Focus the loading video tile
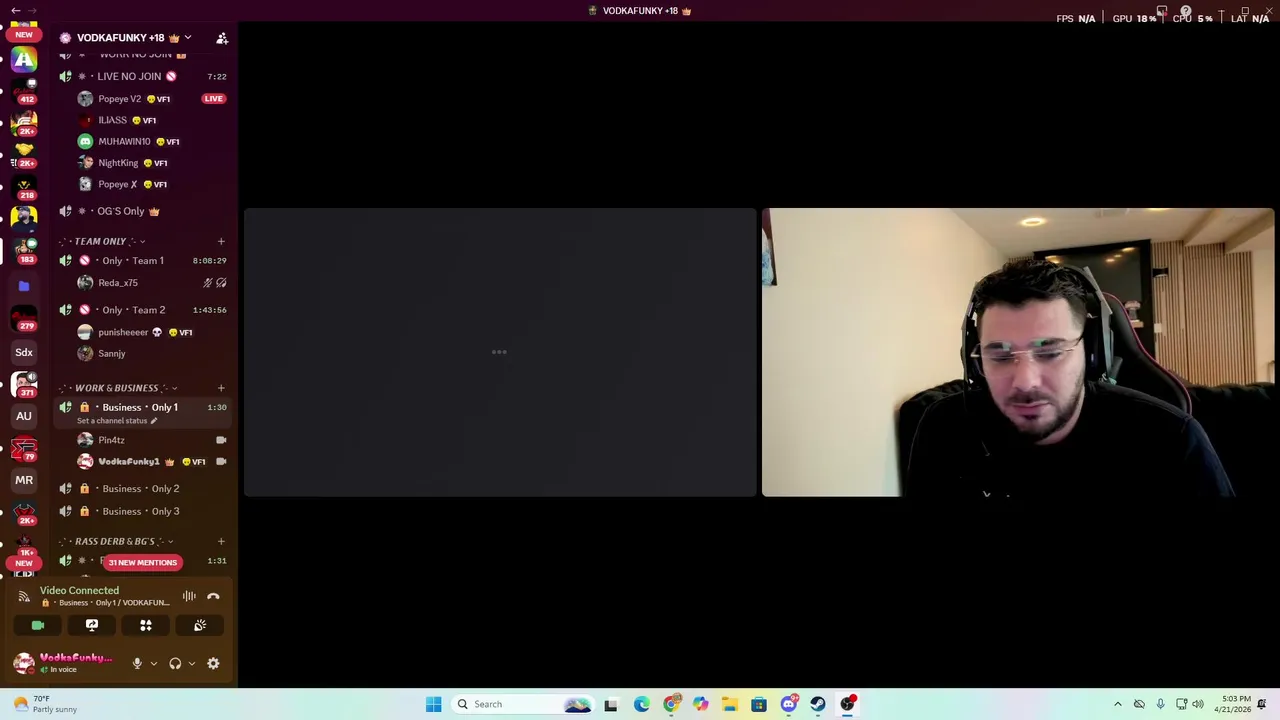The image size is (1280, 720). pyautogui.click(x=500, y=352)
